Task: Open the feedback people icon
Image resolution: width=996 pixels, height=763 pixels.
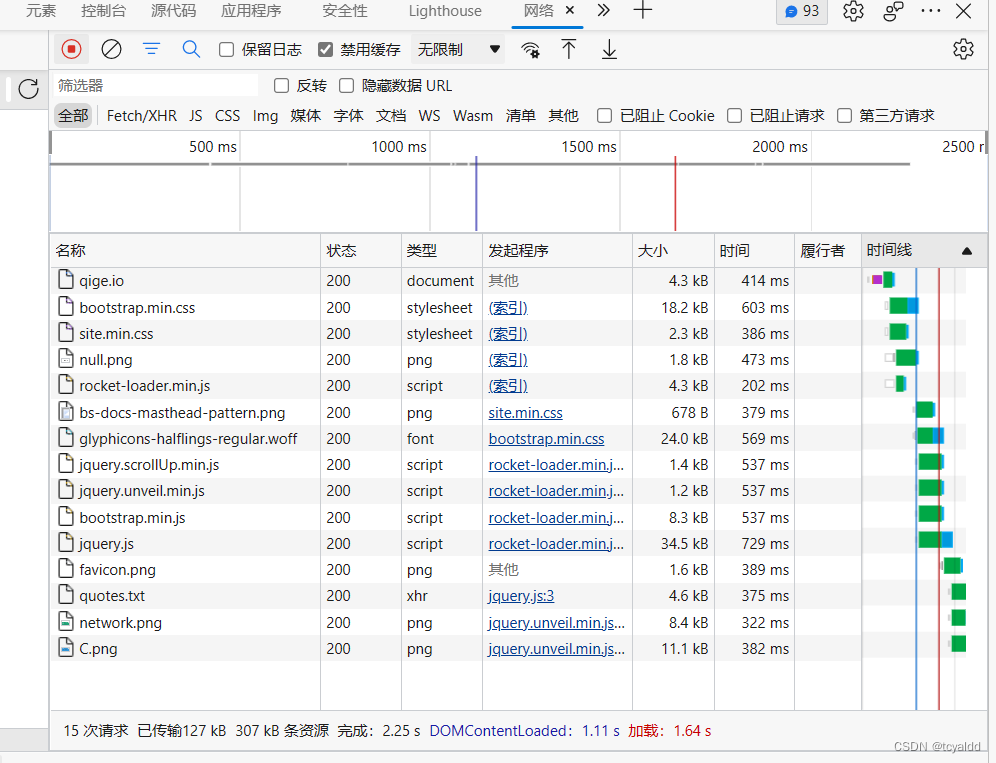Action: coord(893,11)
